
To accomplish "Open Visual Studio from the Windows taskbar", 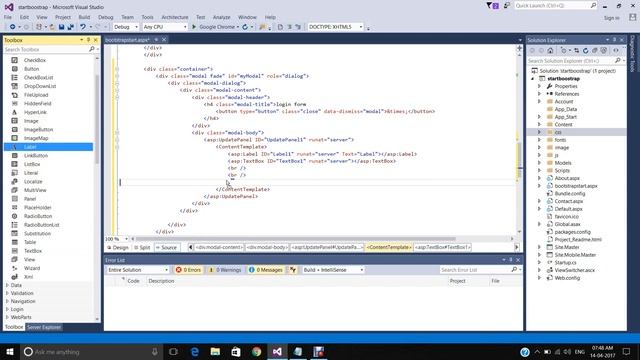I will tap(277, 351).
